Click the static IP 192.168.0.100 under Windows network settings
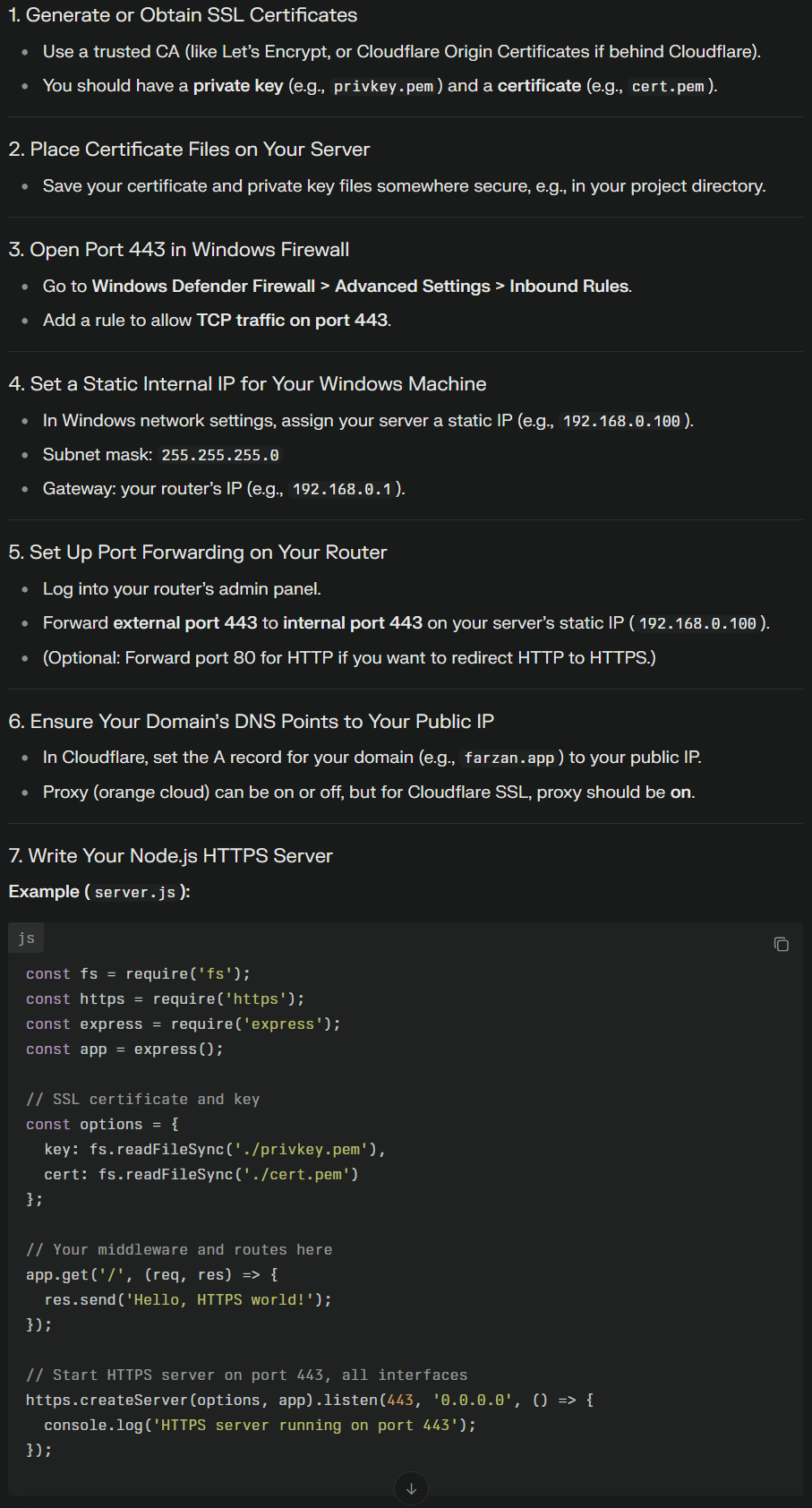The width and height of the screenshot is (812, 1508). pyautogui.click(x=621, y=421)
